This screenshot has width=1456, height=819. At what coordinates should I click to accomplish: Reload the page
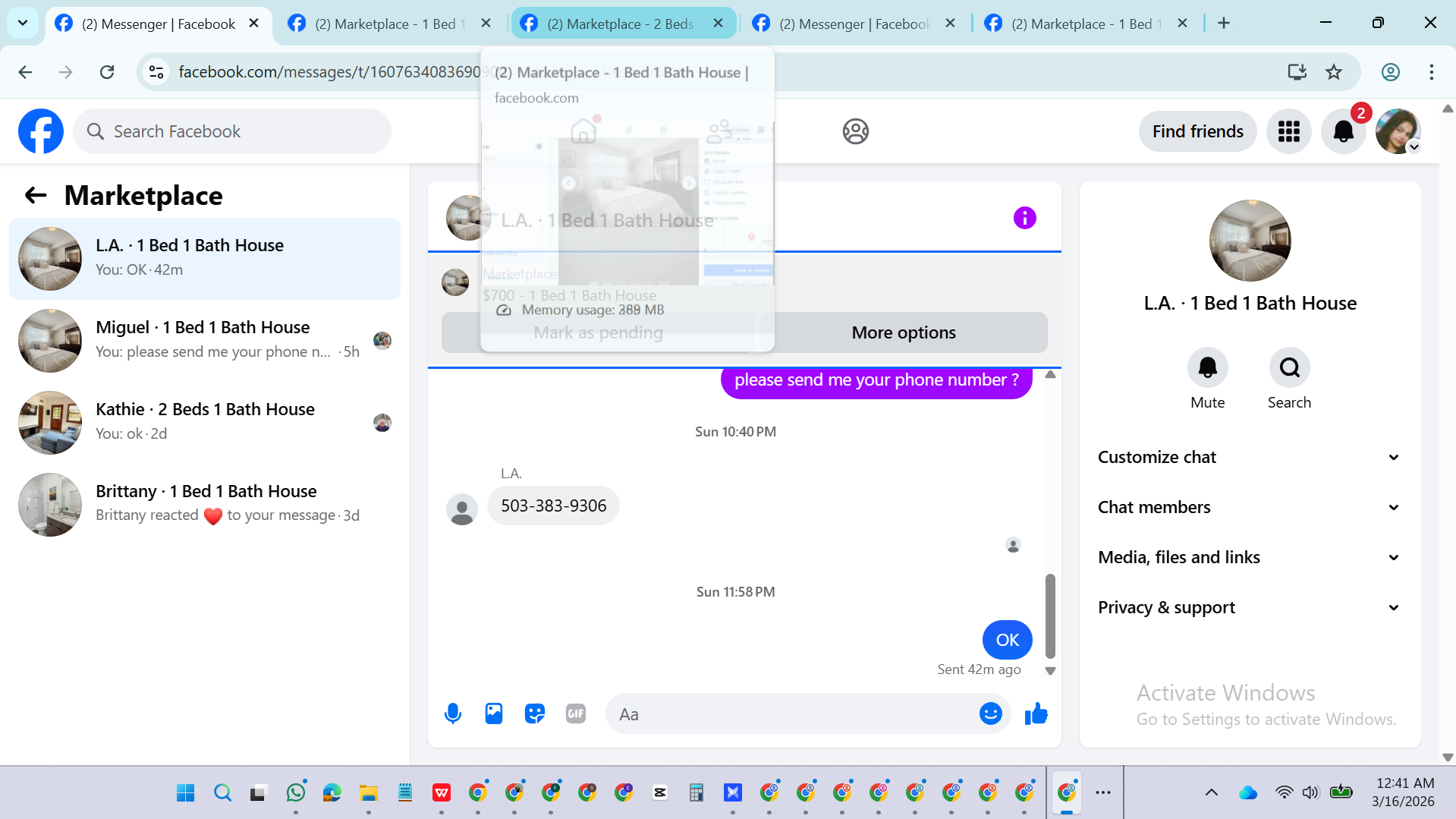[x=107, y=72]
